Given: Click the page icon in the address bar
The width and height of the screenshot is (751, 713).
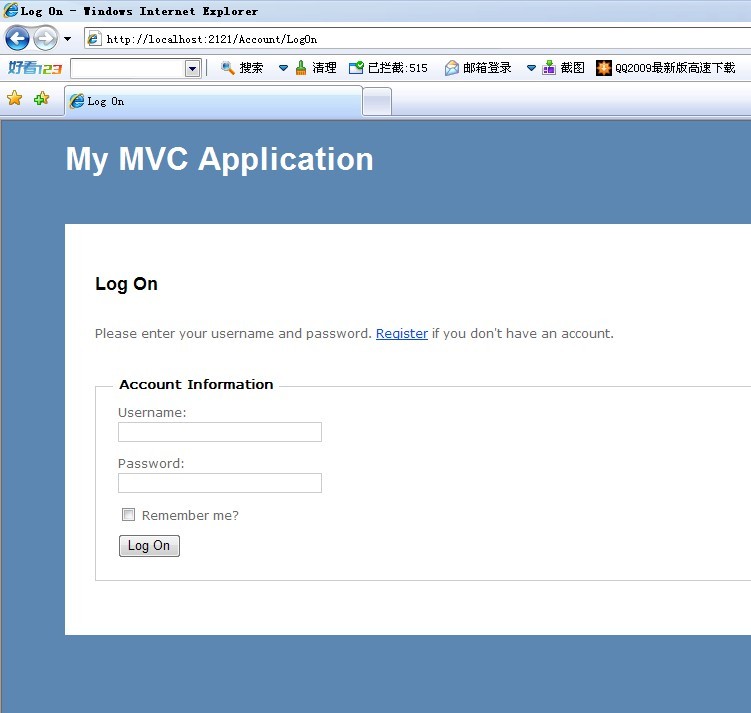Looking at the screenshot, I should coord(94,39).
